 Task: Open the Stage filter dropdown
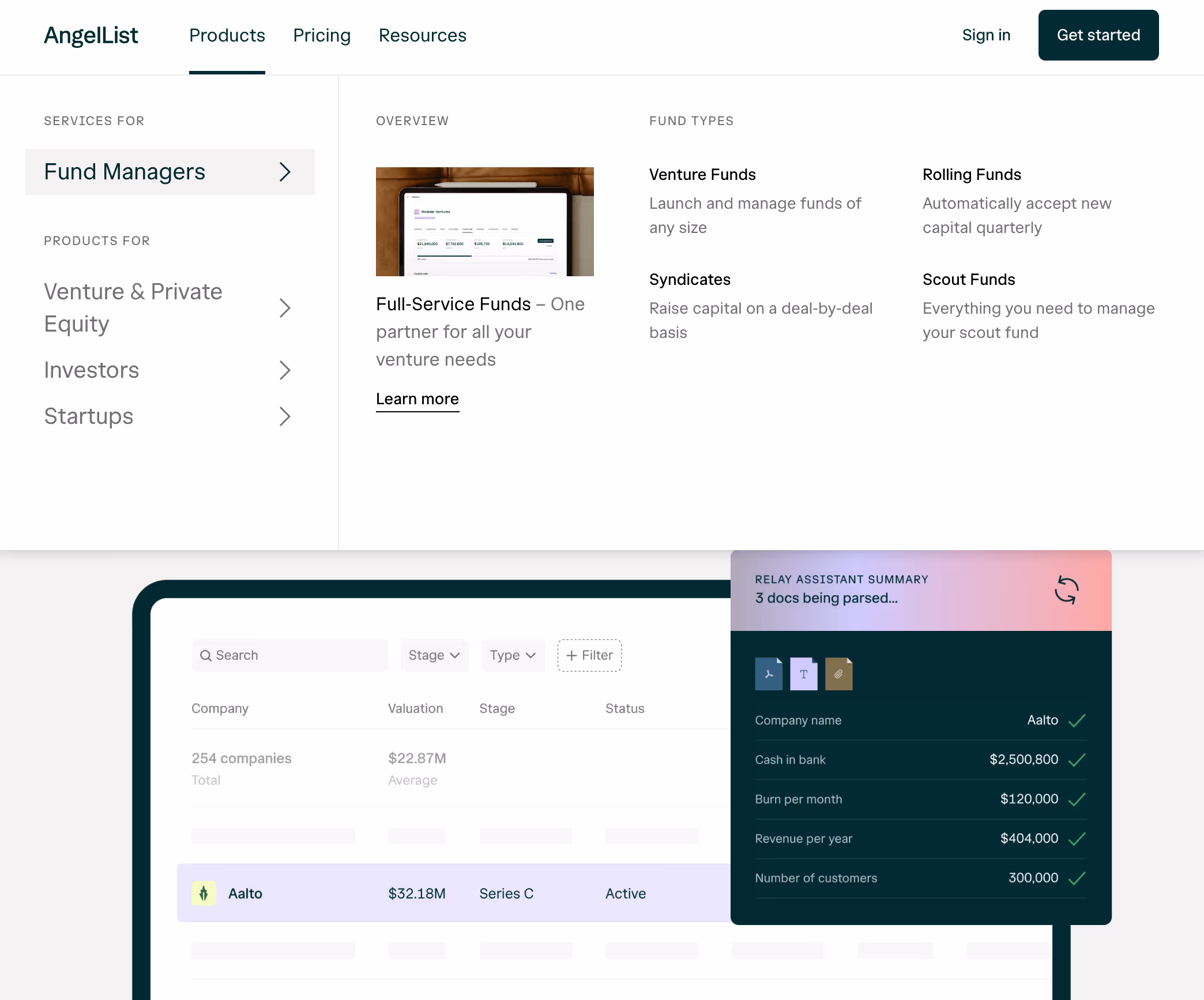[x=434, y=655]
